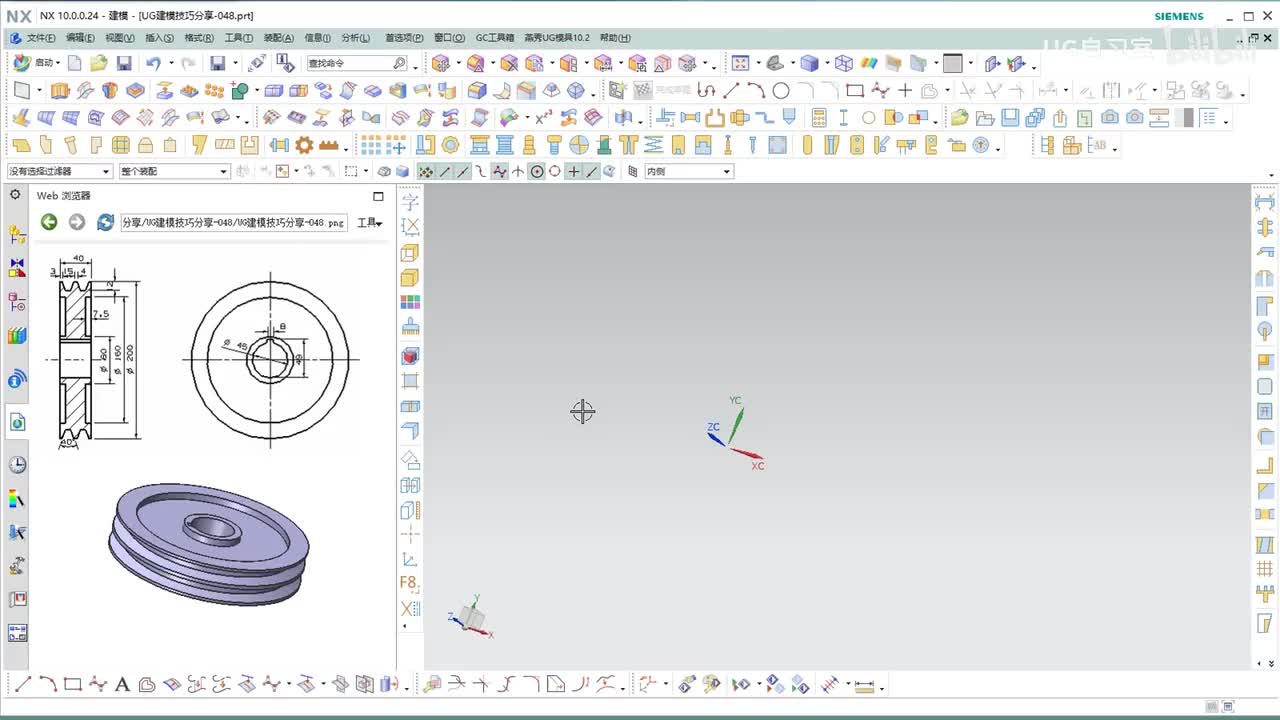Toggle the snap to arc center option
The width and height of the screenshot is (1280, 720).
[x=537, y=171]
